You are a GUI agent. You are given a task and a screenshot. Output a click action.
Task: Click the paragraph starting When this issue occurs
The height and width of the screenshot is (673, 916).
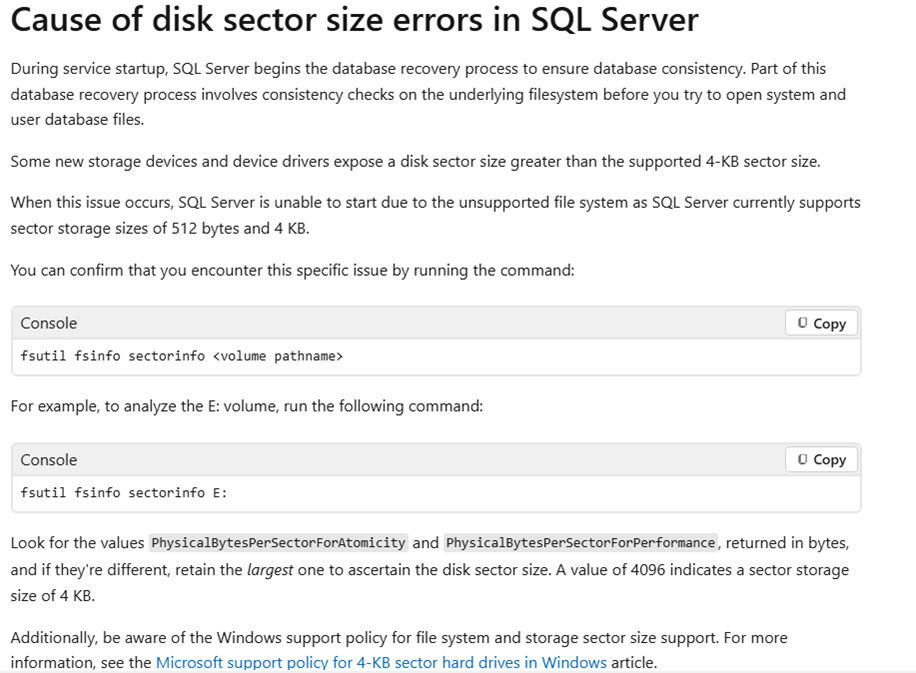pyautogui.click(x=434, y=215)
